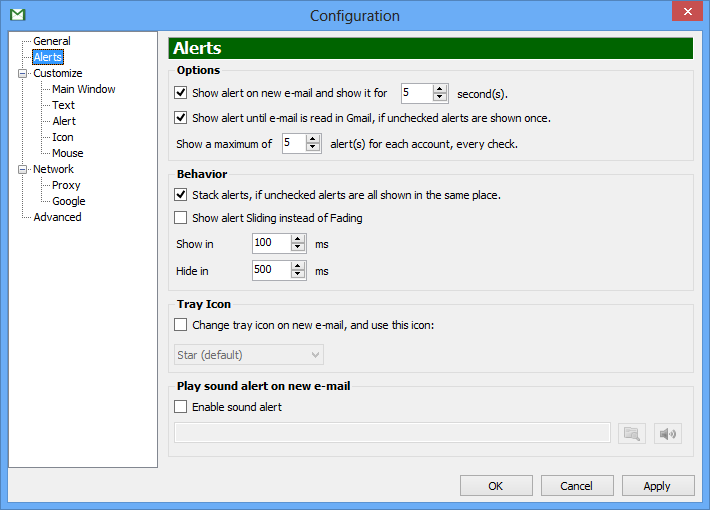710x510 pixels.
Task: Click the 'Hide in' 500 ms field
Action: 271,270
